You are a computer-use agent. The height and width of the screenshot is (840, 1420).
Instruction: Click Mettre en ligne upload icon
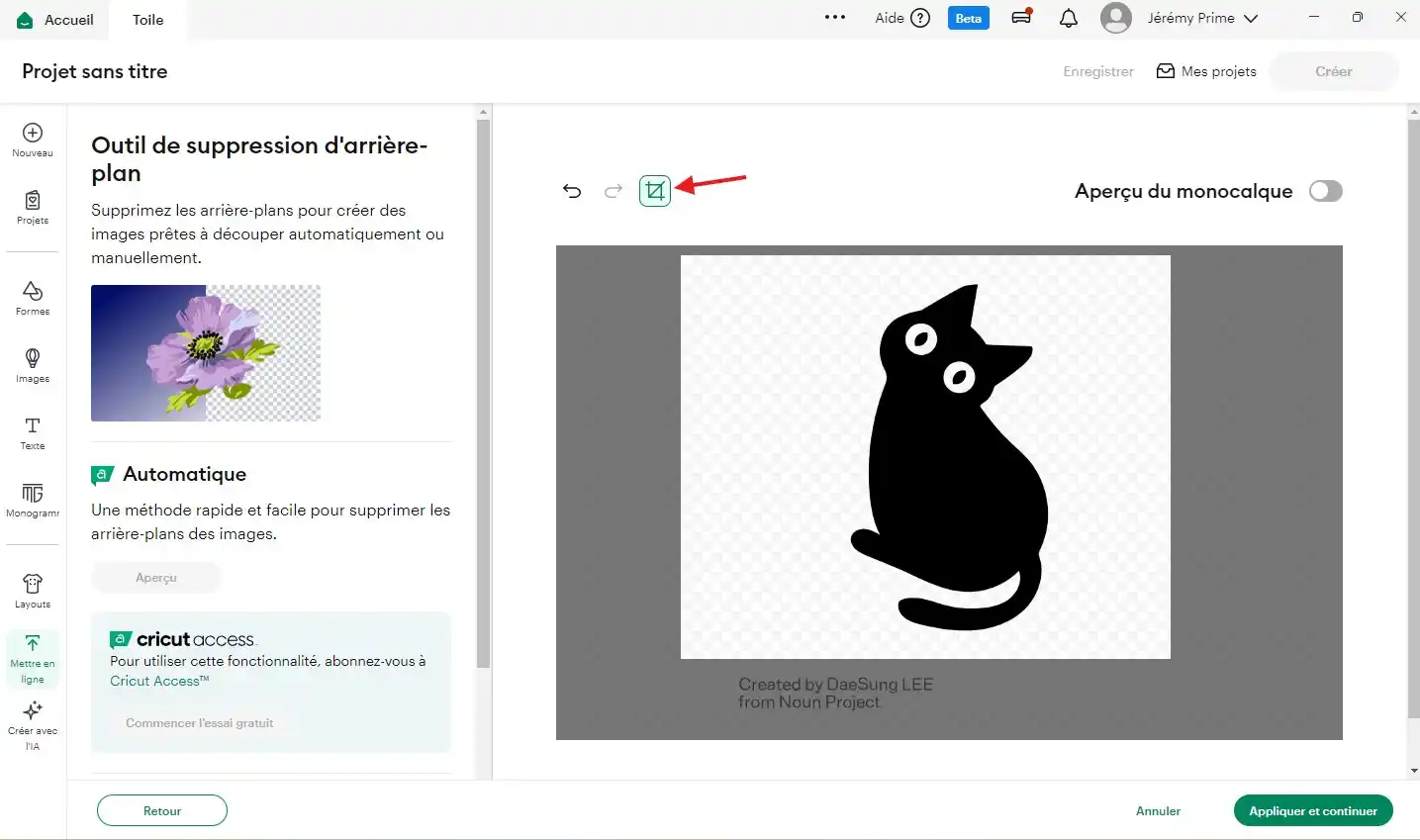pyautogui.click(x=33, y=658)
